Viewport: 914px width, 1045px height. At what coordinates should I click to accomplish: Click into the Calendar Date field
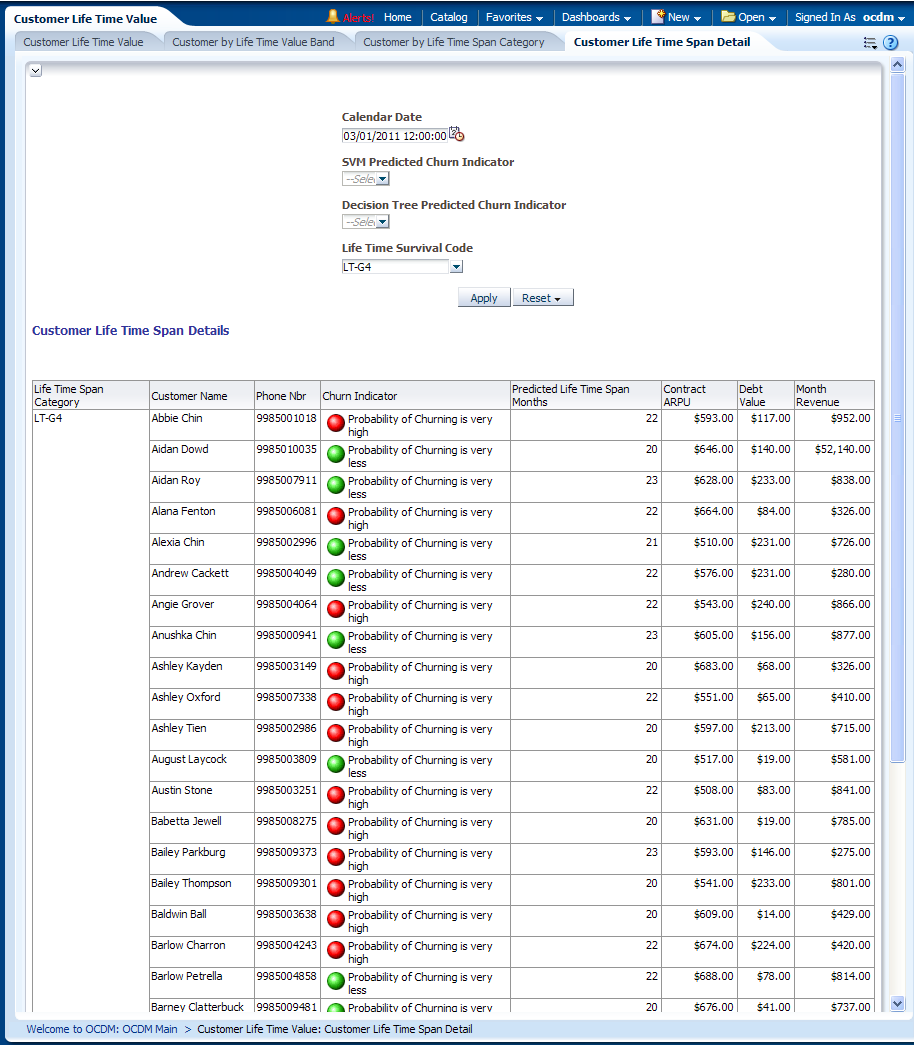tap(394, 136)
